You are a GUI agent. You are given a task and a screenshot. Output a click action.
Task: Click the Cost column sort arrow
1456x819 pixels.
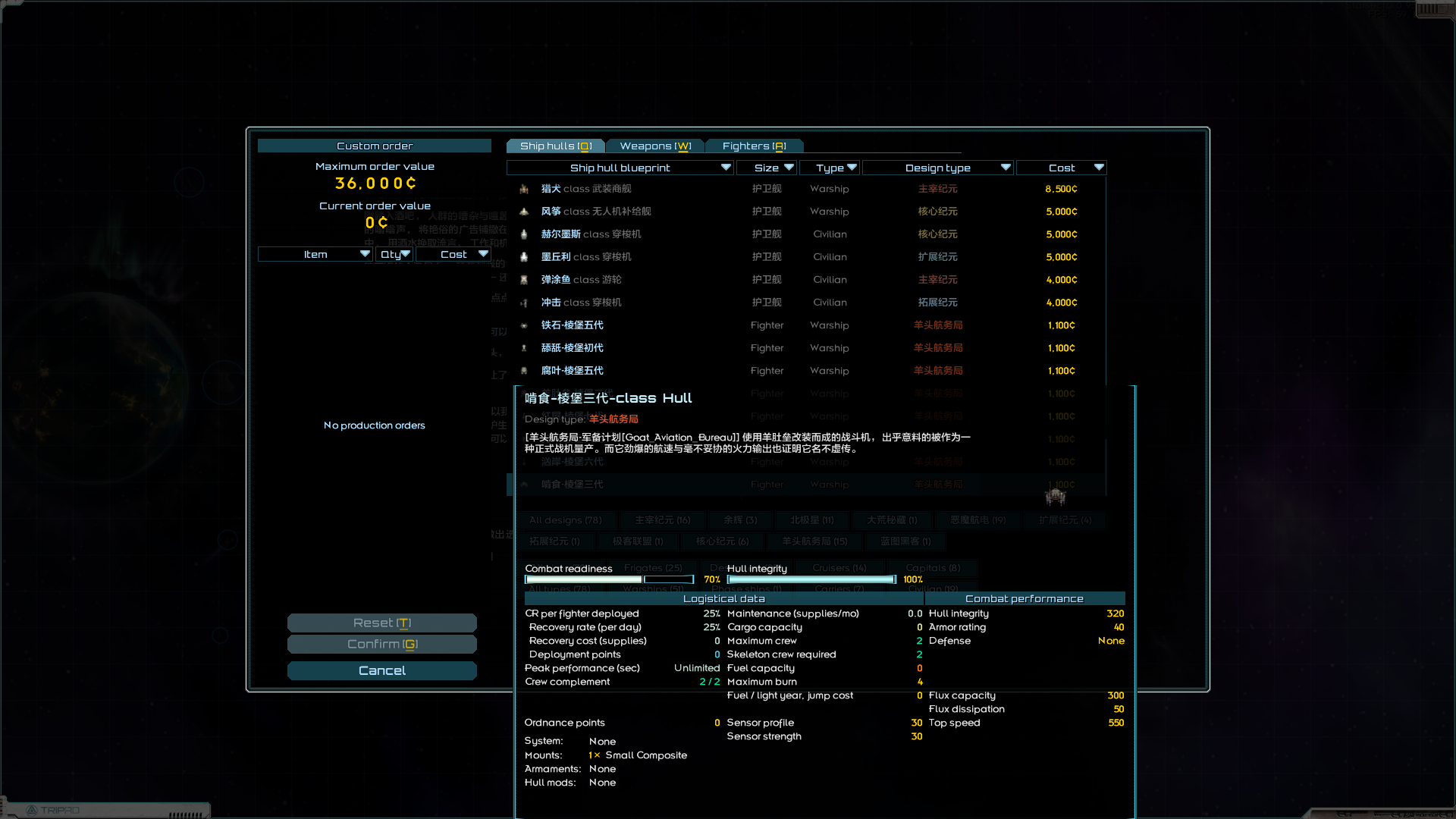click(1099, 168)
